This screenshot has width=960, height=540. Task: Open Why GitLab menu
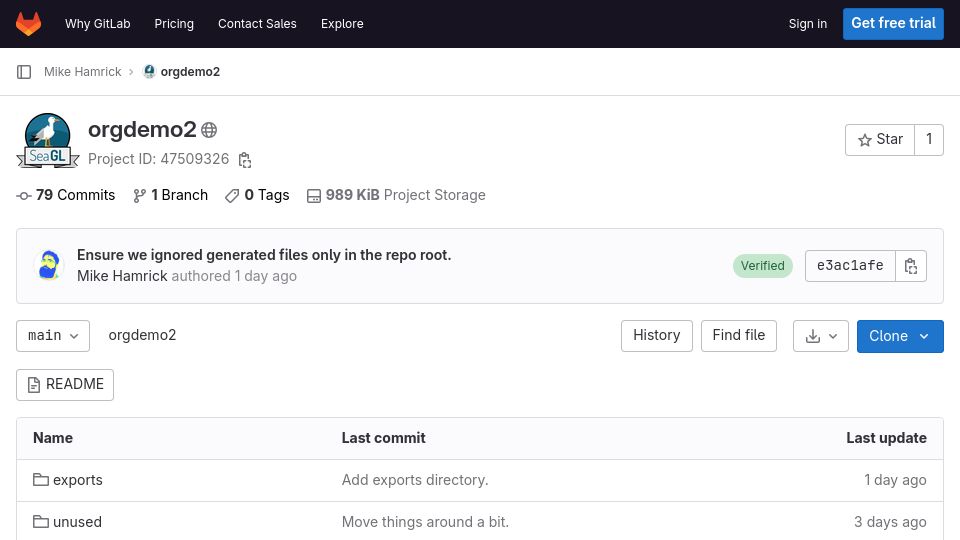click(x=98, y=24)
